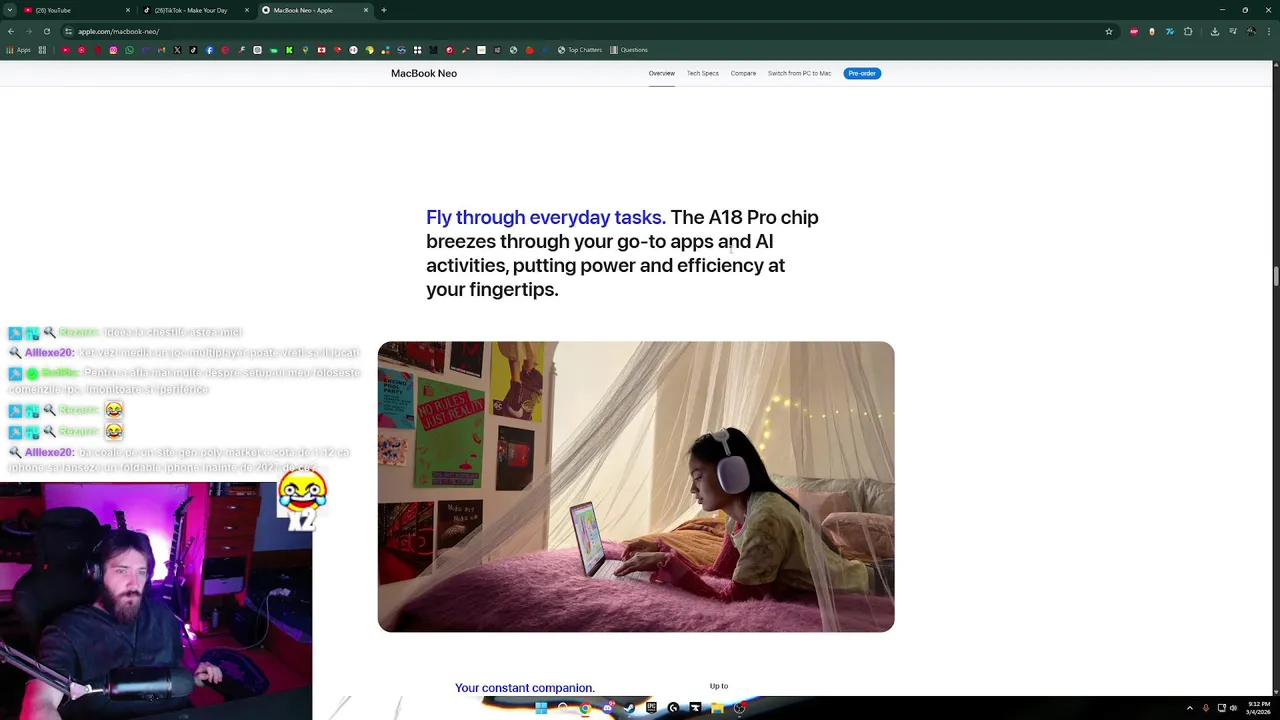Open the Apps bookmark shortcut
The width and height of the screenshot is (1280, 720).
point(18,50)
